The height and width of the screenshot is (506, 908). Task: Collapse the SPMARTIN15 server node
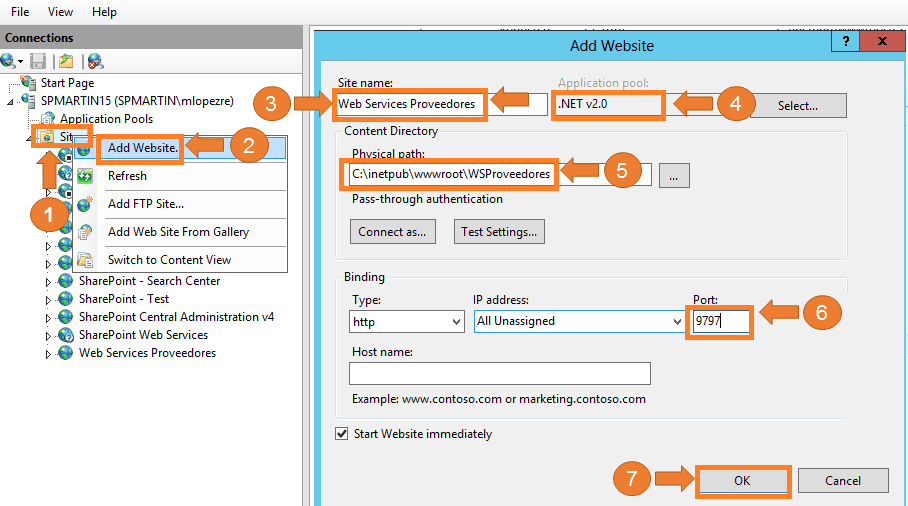[x=10, y=102]
